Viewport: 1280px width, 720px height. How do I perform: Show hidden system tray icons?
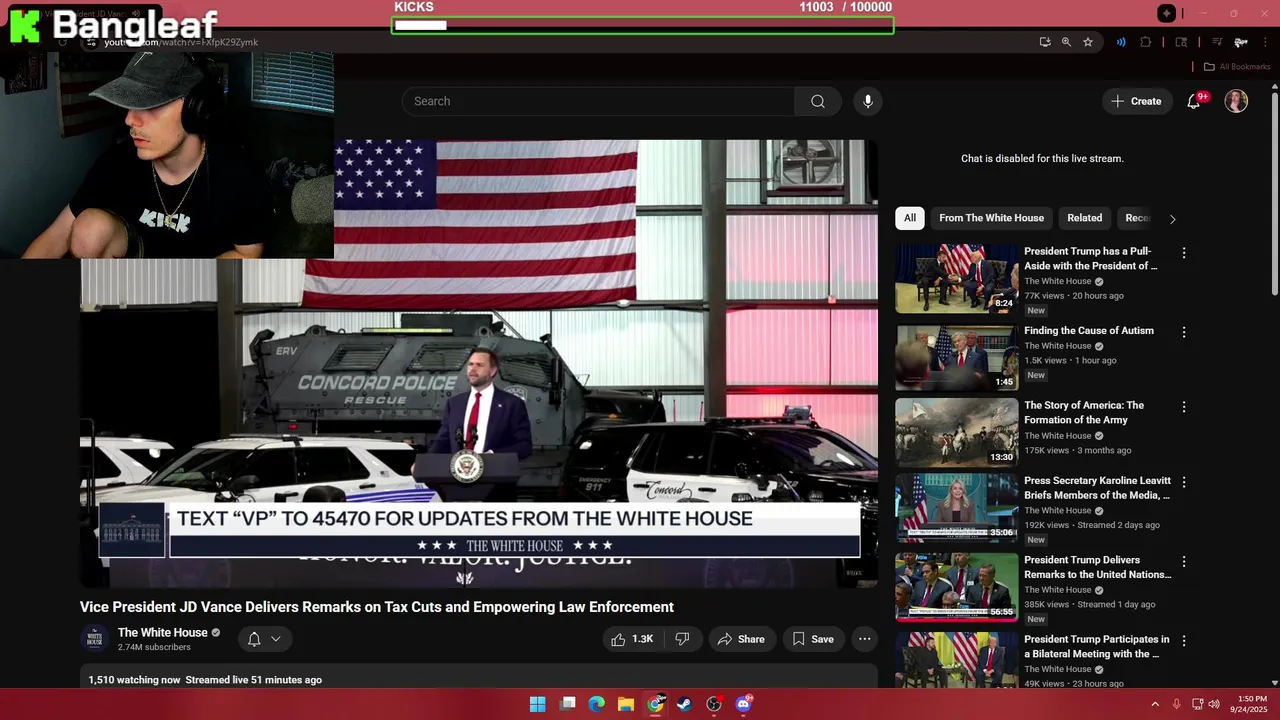(x=1155, y=704)
